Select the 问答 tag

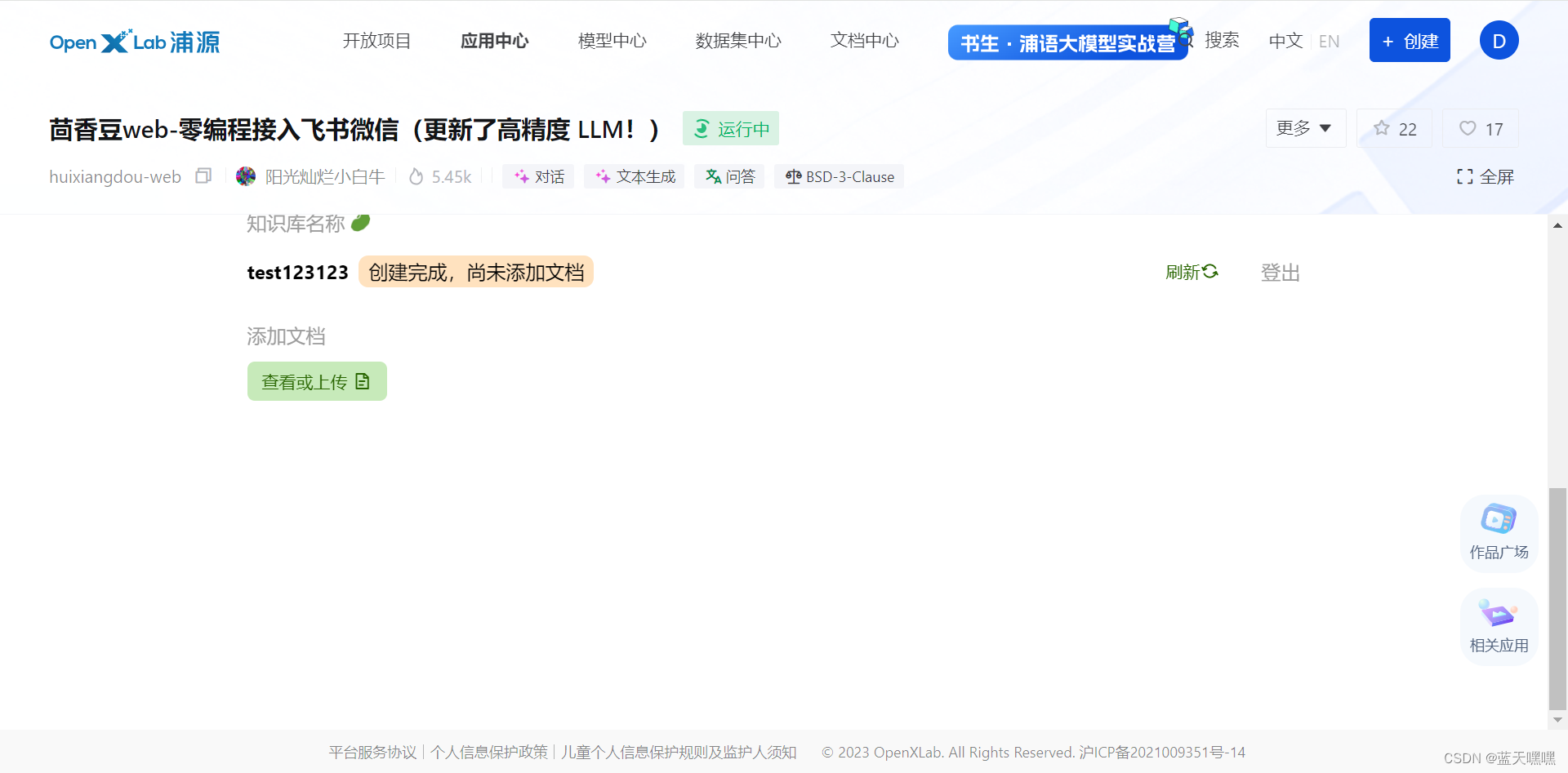pyautogui.click(x=729, y=176)
